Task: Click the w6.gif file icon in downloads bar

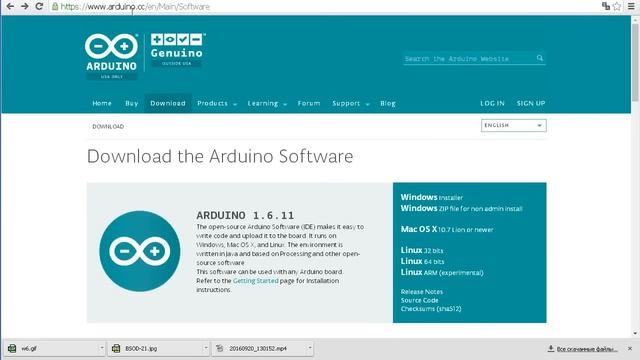Action: pyautogui.click(x=12, y=348)
